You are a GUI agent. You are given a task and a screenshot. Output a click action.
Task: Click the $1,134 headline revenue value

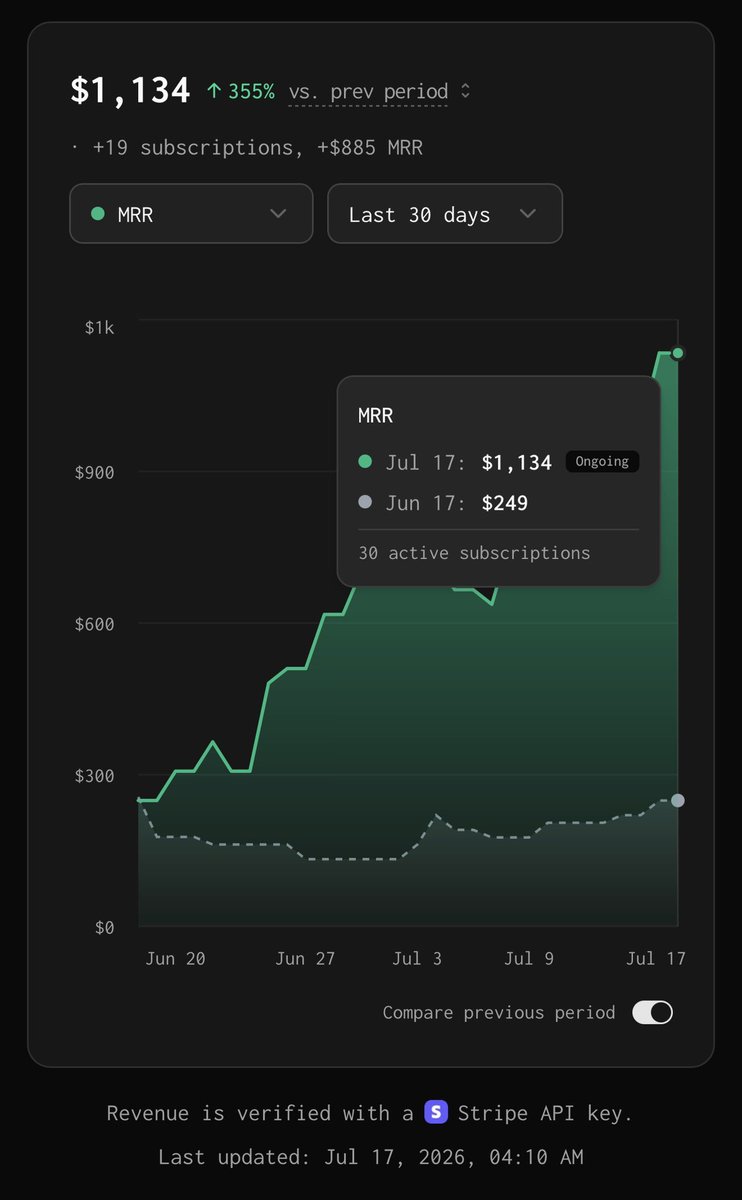pos(130,90)
